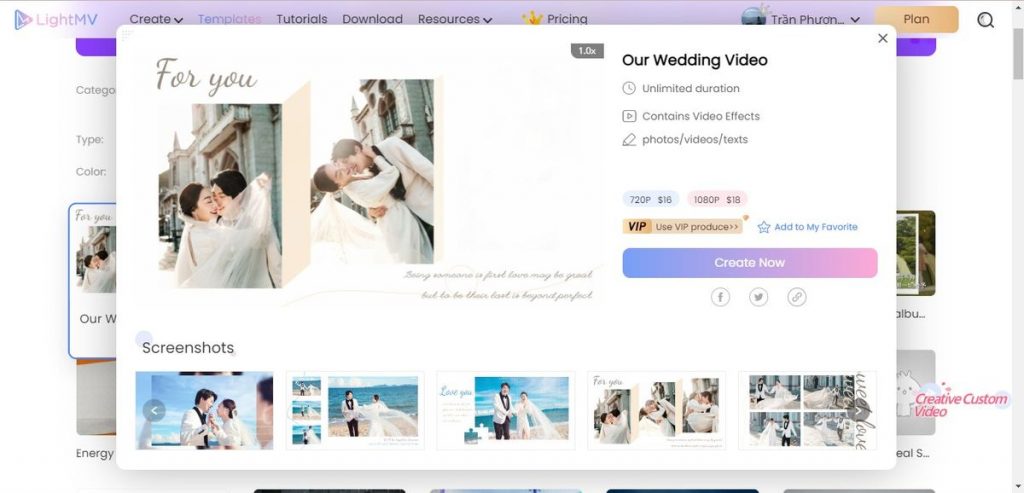Change playback speed 1.0x badge
The image size is (1024, 493).
pos(587,51)
